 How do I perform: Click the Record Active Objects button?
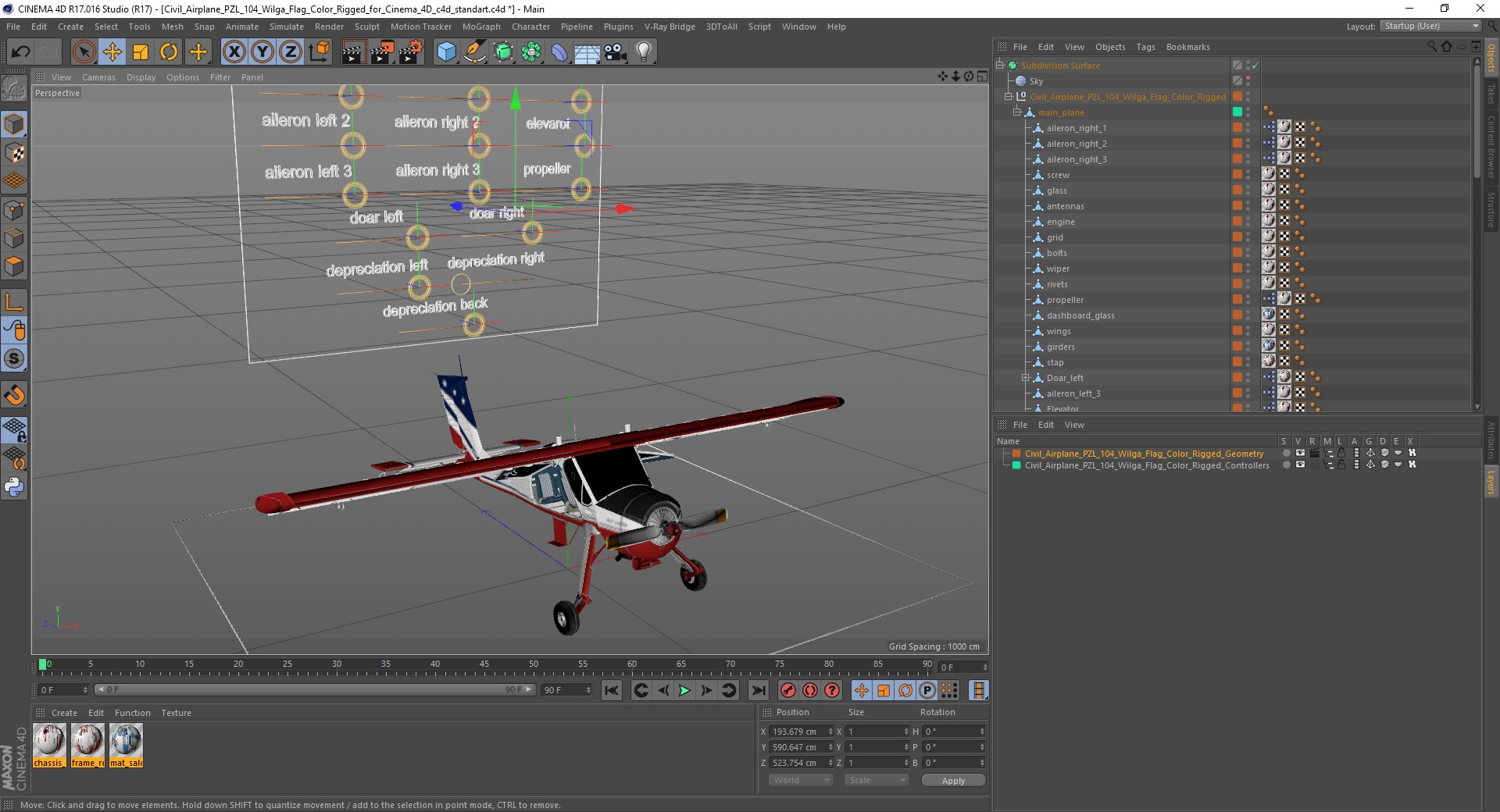(788, 690)
